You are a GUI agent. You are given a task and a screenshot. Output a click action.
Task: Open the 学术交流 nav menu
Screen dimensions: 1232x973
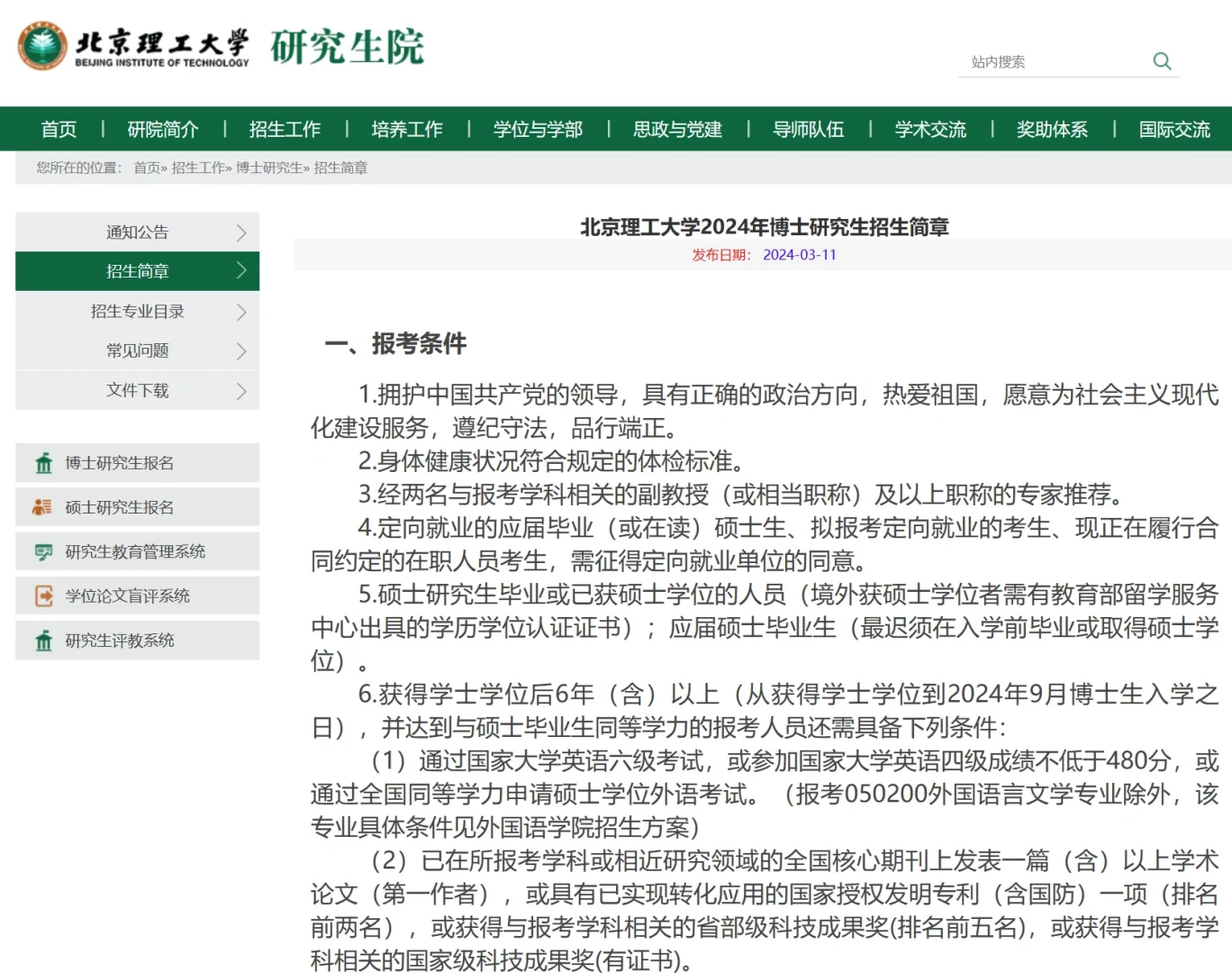[930, 129]
